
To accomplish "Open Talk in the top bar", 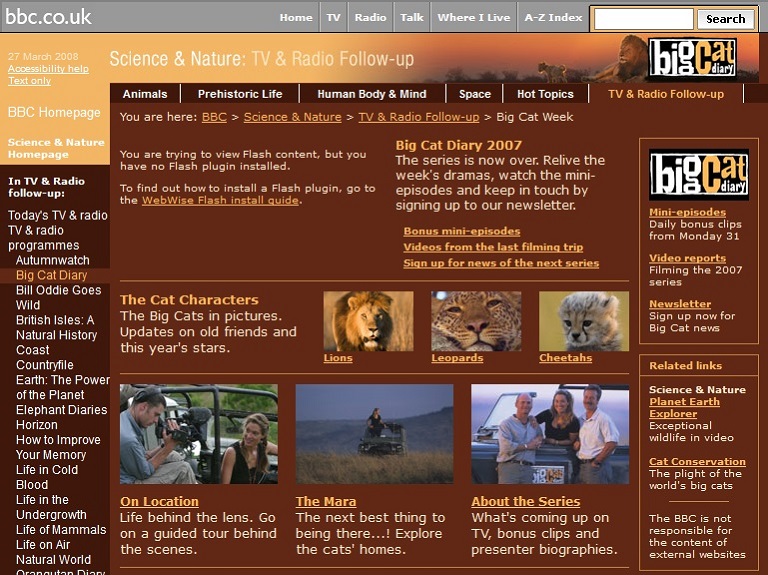I will pos(411,17).
